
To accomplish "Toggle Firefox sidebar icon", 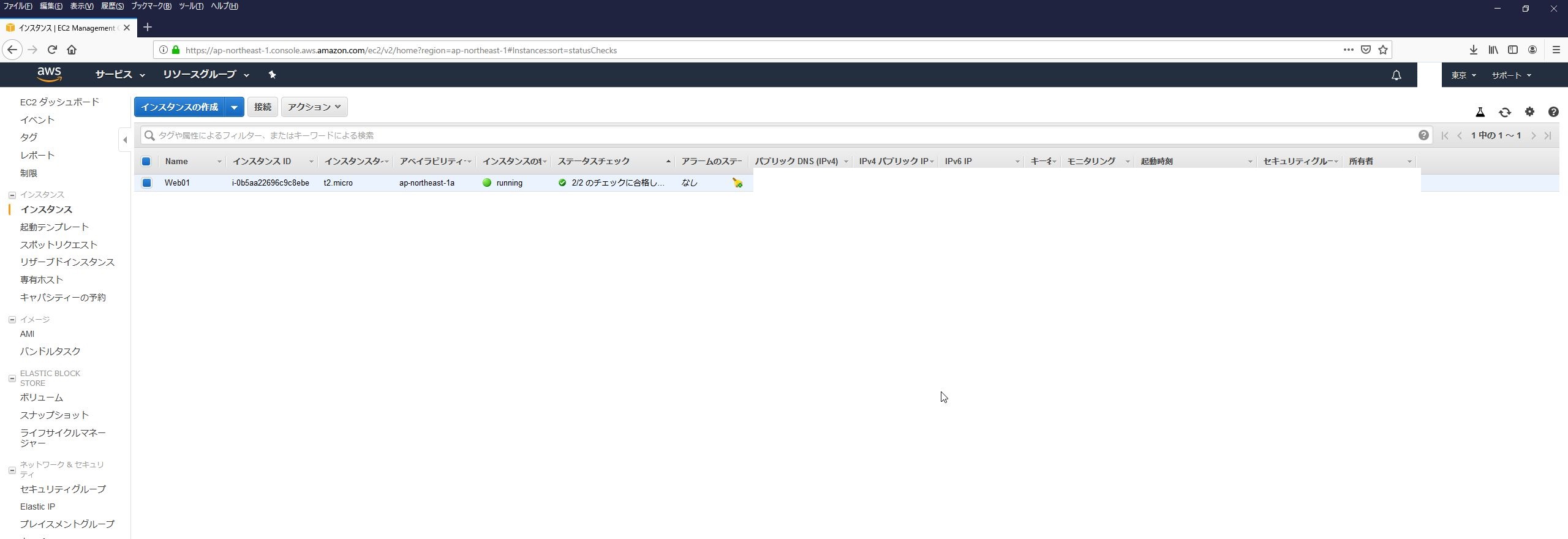I will point(1513,50).
